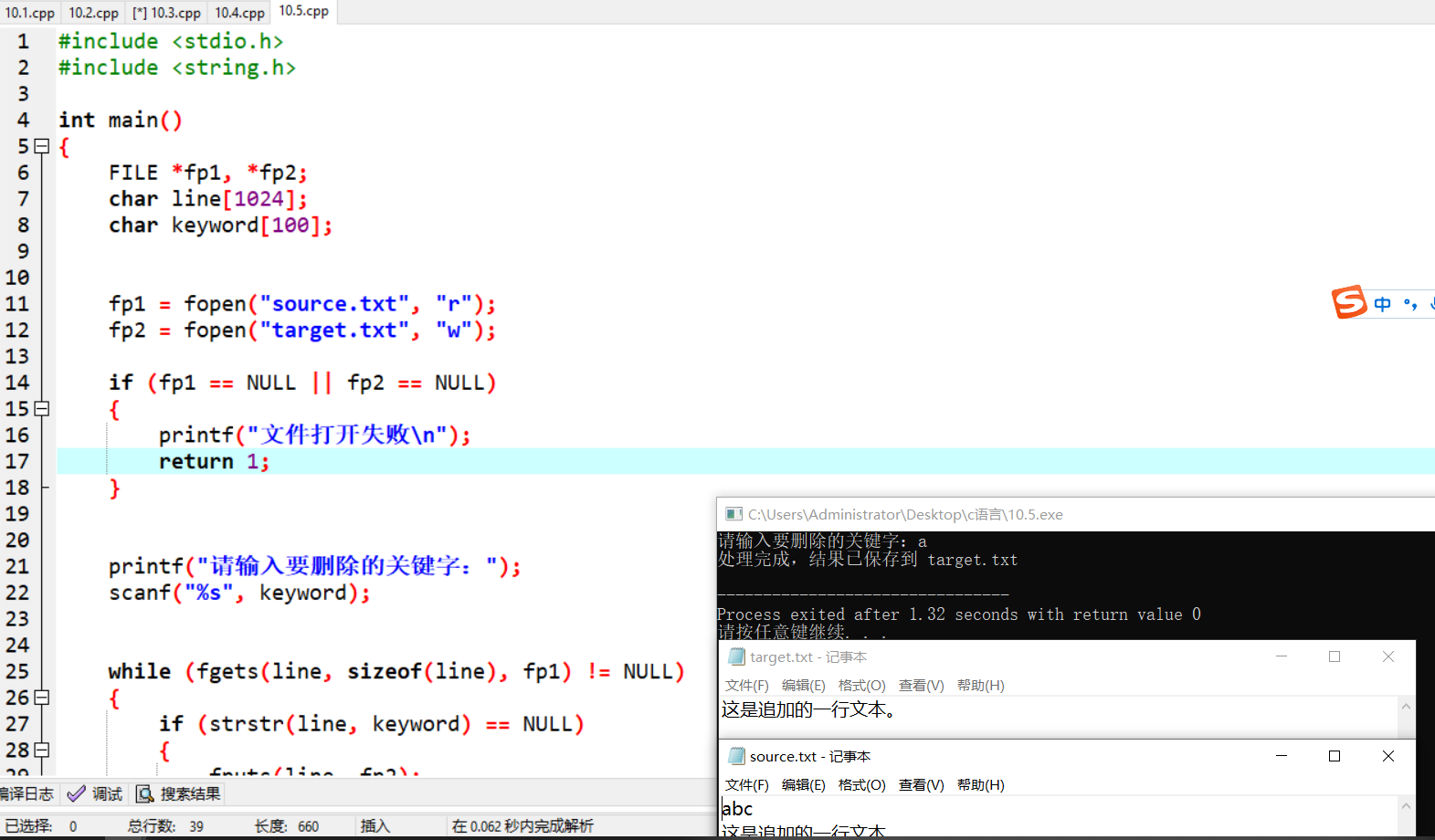Open 文件(F) menu in source.txt Notepad
The image size is (1435, 840).
click(x=747, y=784)
